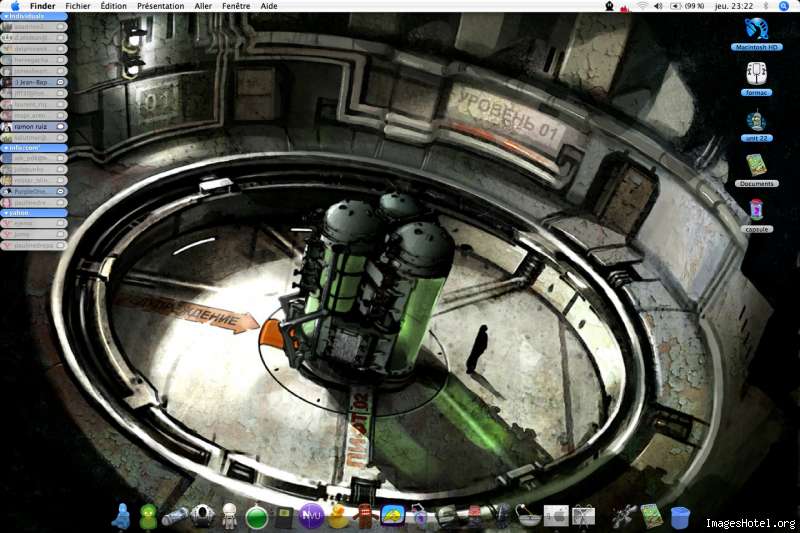Click the volume icon in menu bar

658,6
